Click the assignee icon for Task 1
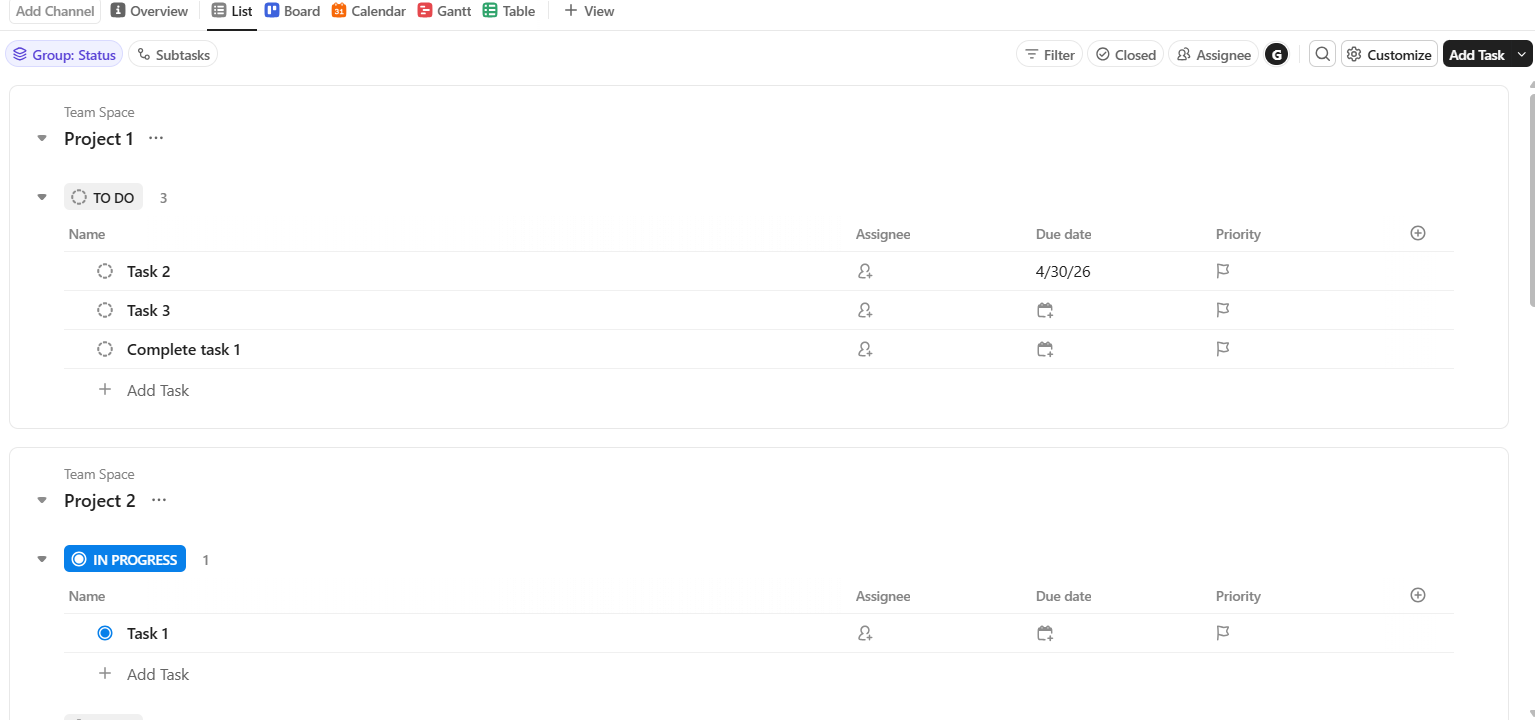 pos(865,633)
